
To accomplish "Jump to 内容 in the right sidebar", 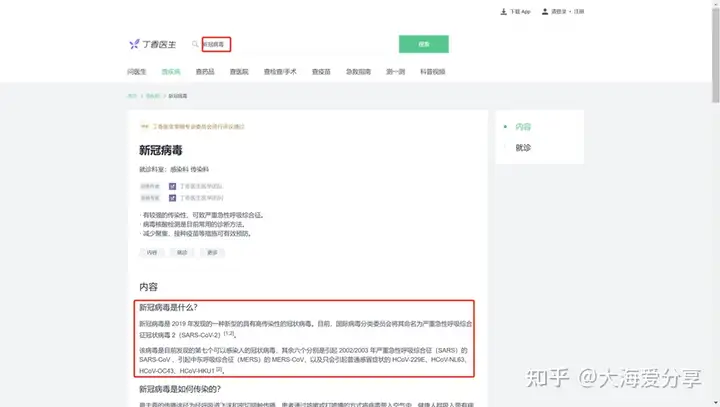I will tap(523, 127).
